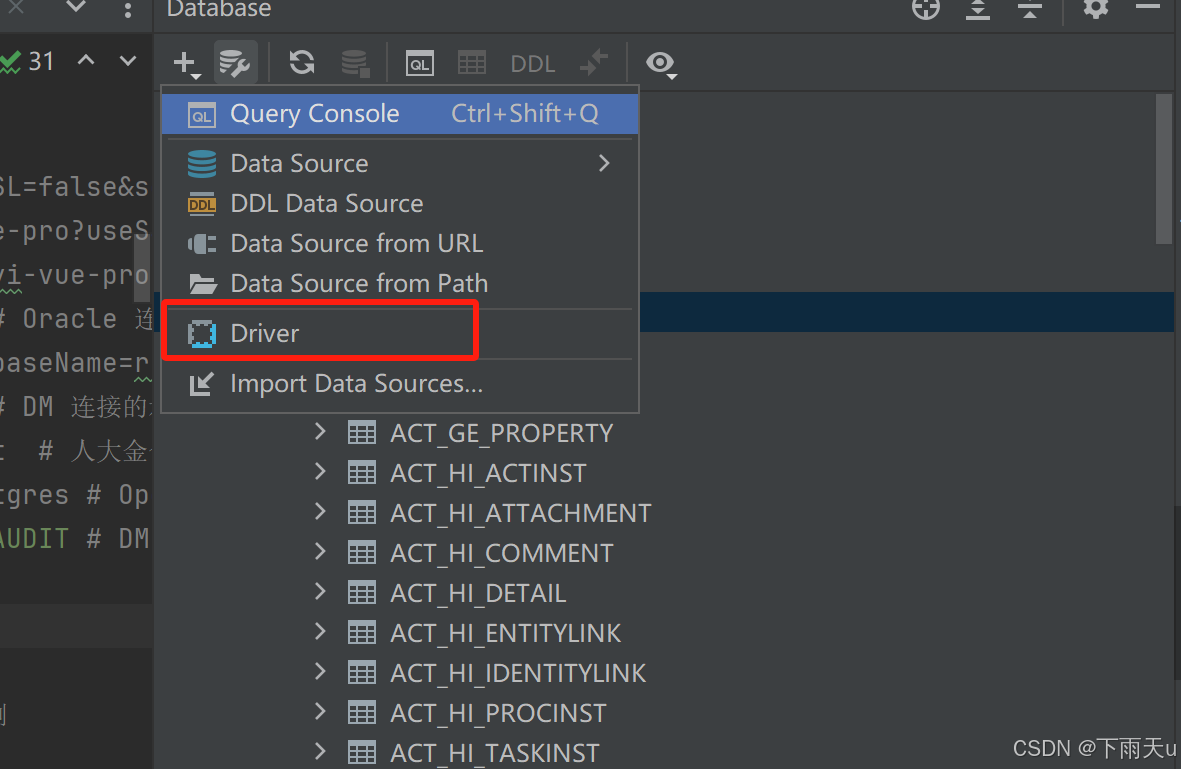Click the DDL toolbar button
This screenshot has height=769, width=1181.
[533, 64]
